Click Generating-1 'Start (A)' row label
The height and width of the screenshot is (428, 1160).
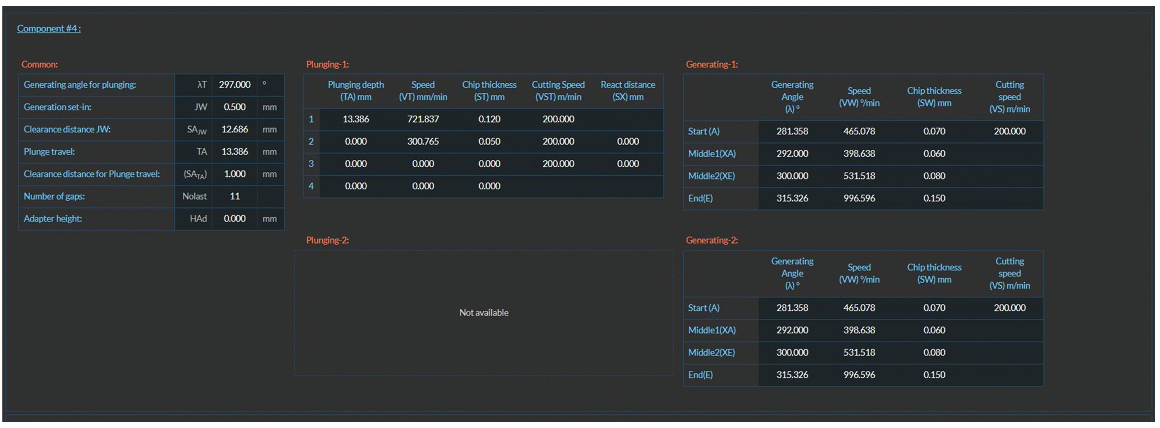tap(704, 132)
